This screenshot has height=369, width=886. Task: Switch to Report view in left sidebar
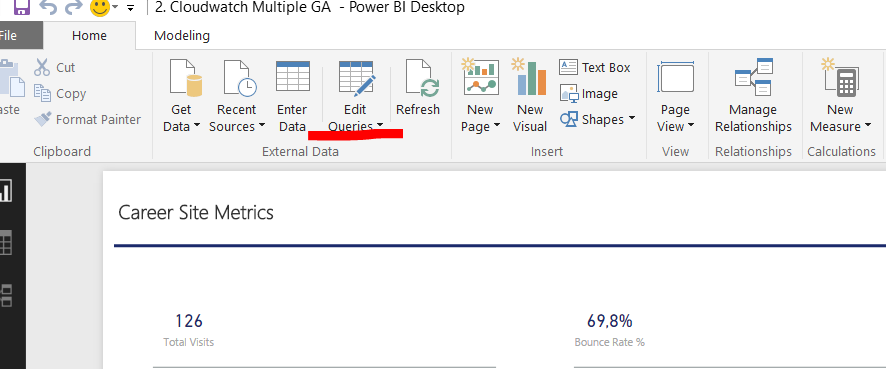tap(5, 190)
